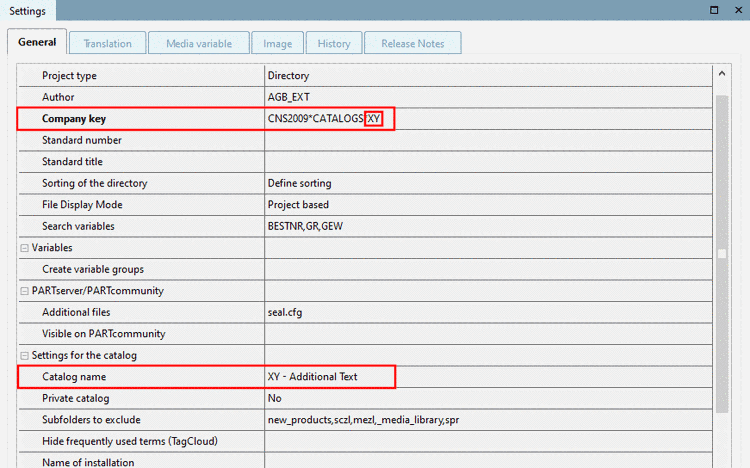Select the 'Subfolders to exclude' label
750x468 pixels.
coord(91,420)
